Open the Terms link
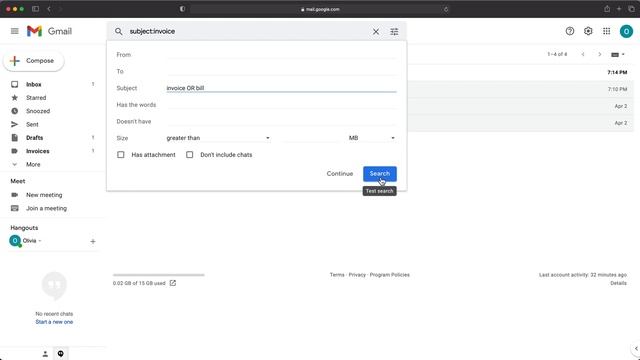This screenshot has width=640, height=360. pos(337,275)
